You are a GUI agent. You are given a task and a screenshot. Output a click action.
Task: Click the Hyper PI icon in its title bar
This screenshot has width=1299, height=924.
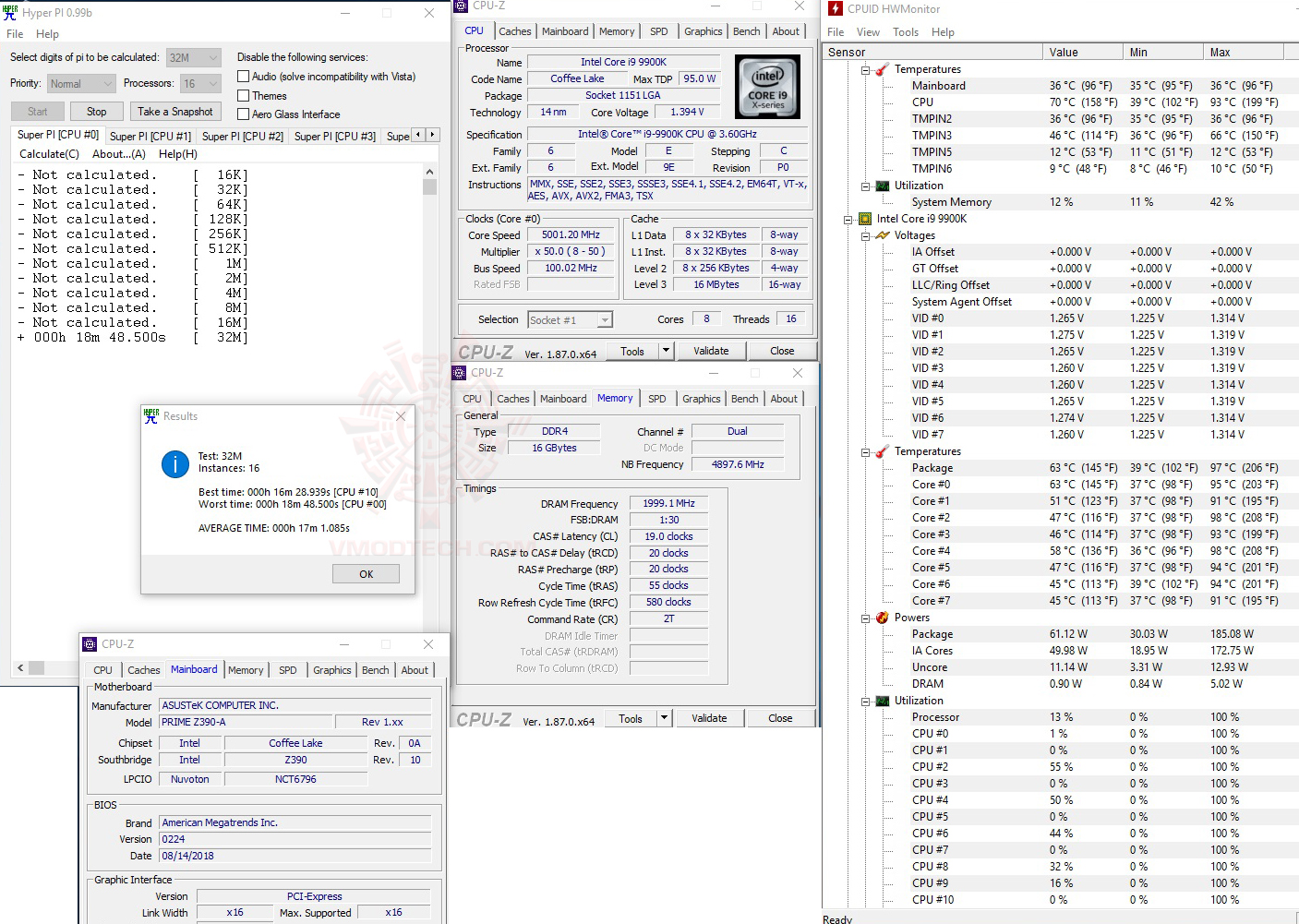(10, 12)
